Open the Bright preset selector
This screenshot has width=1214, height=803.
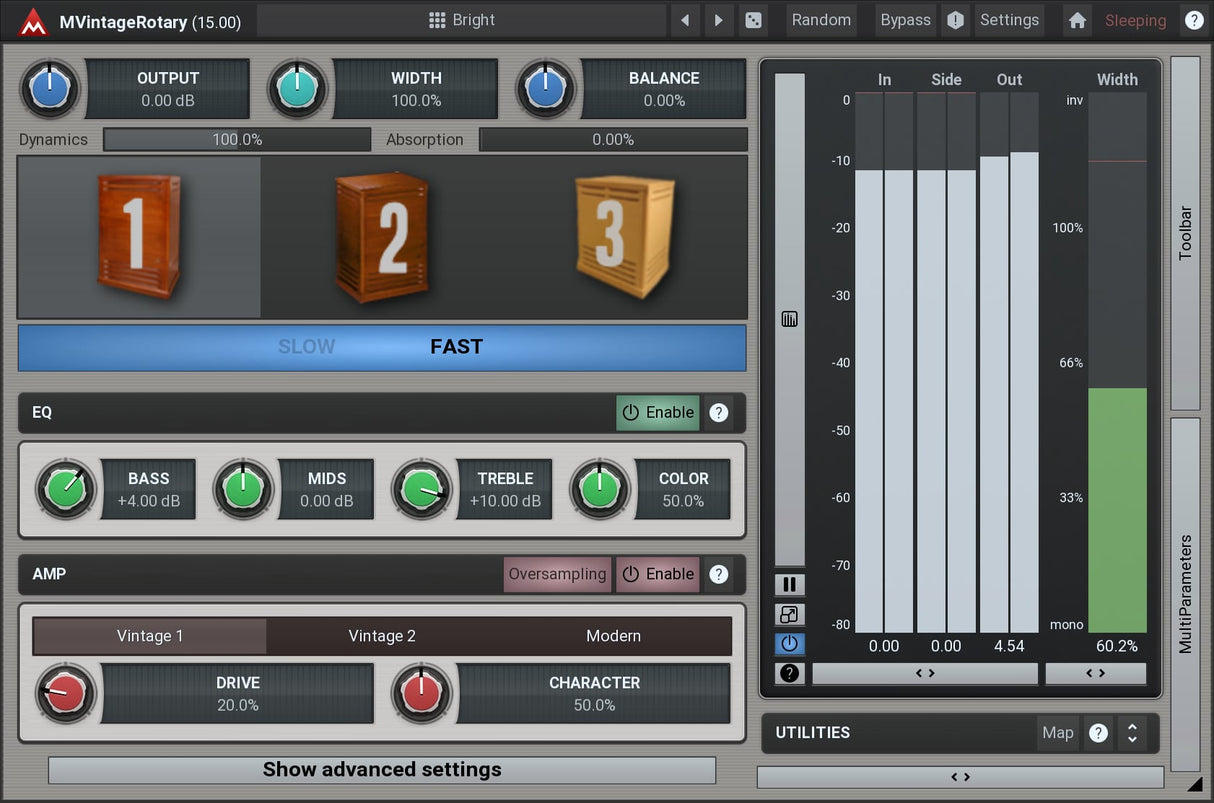(x=461, y=20)
